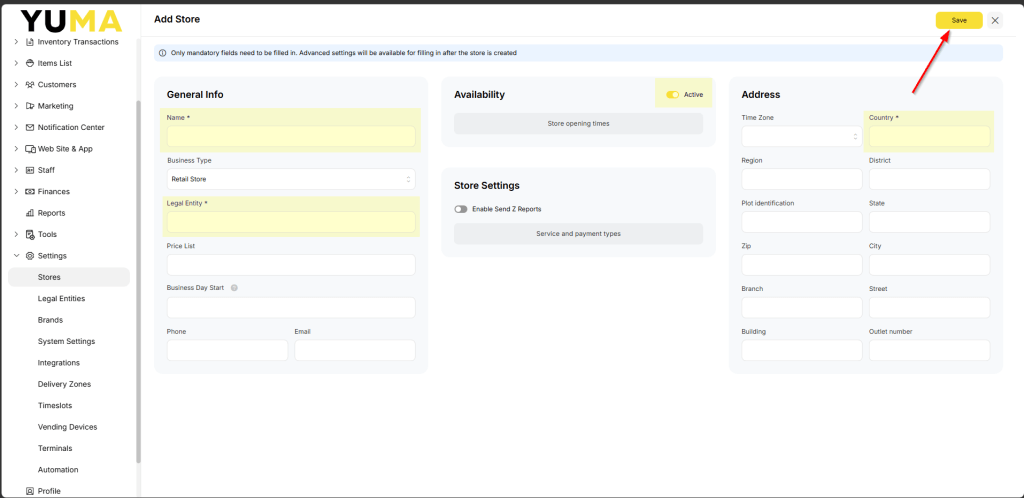1024x498 pixels.
Task: Click the Branch input field
Action: 802,307
